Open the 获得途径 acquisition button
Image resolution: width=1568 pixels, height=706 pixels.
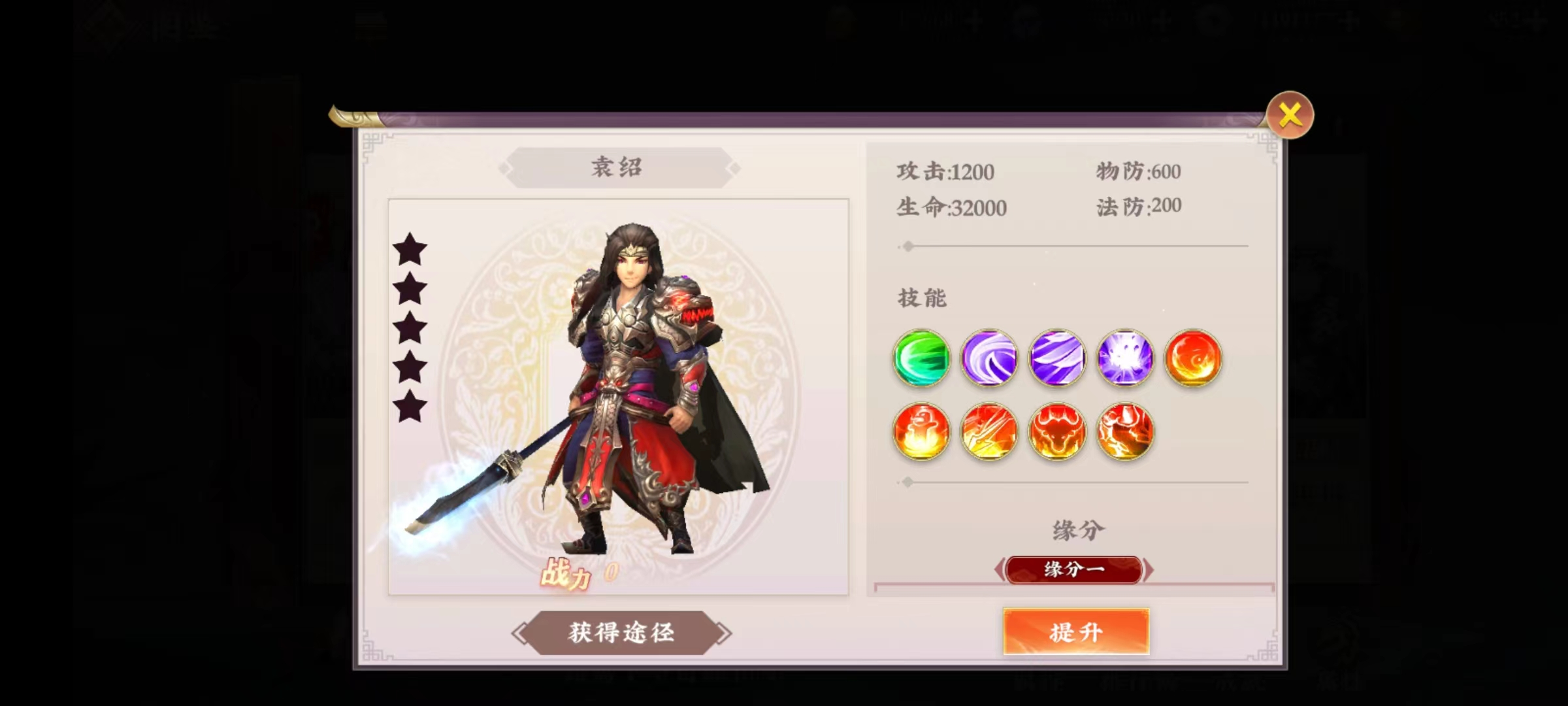621,632
